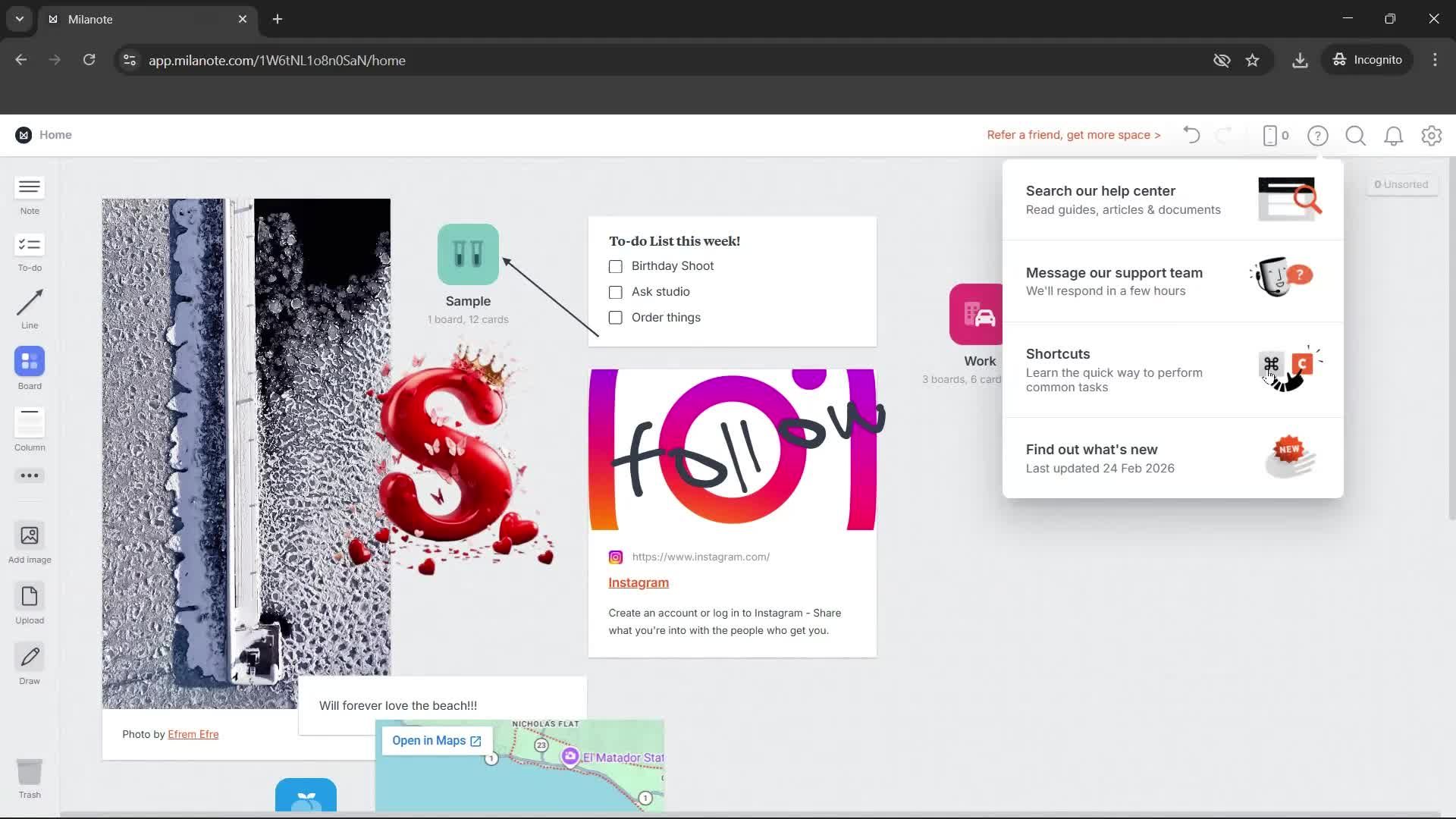This screenshot has width=1456, height=819.
Task: Check the Order things to-do item
Action: pyautogui.click(x=615, y=318)
